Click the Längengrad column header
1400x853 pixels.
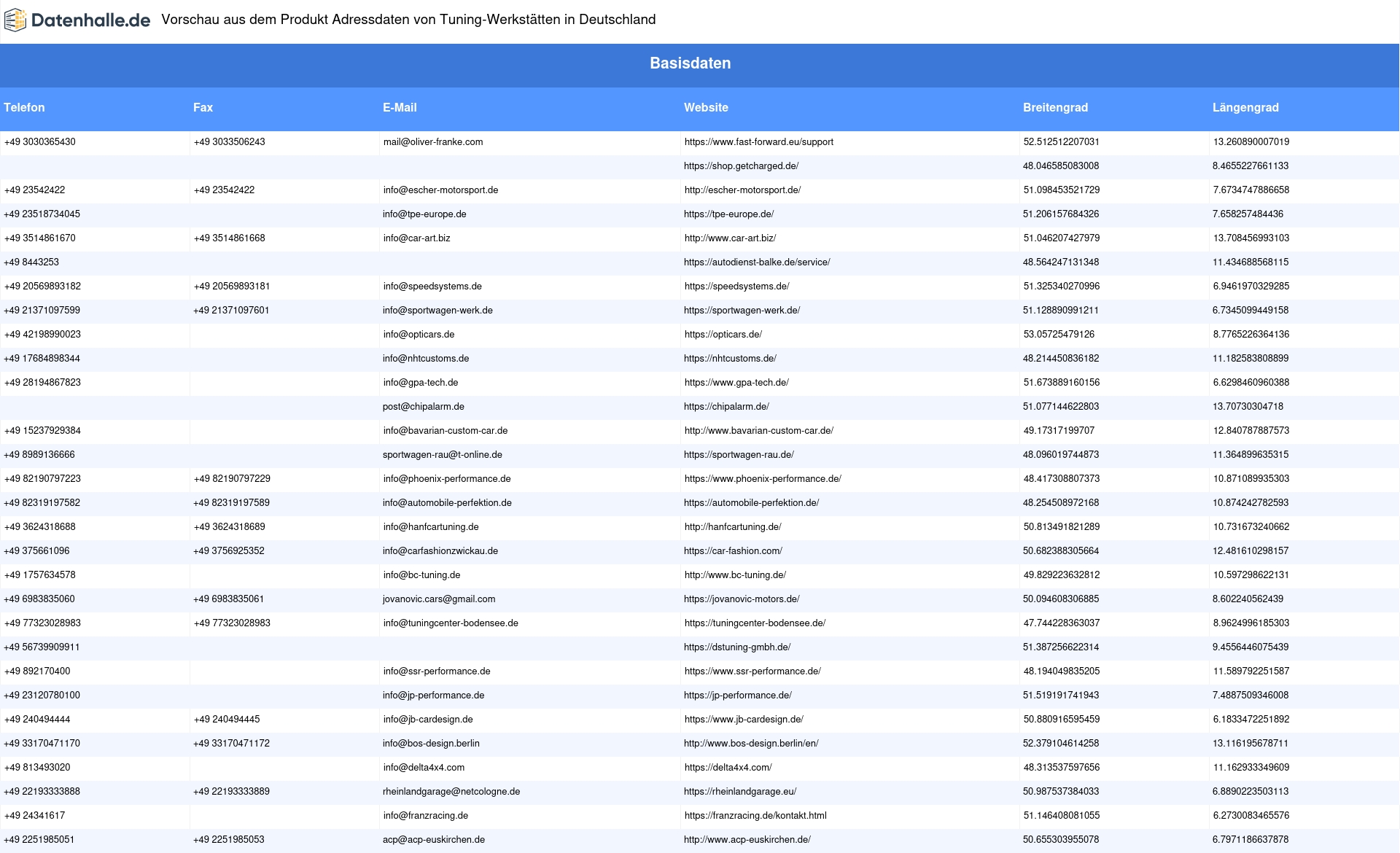tap(1245, 108)
